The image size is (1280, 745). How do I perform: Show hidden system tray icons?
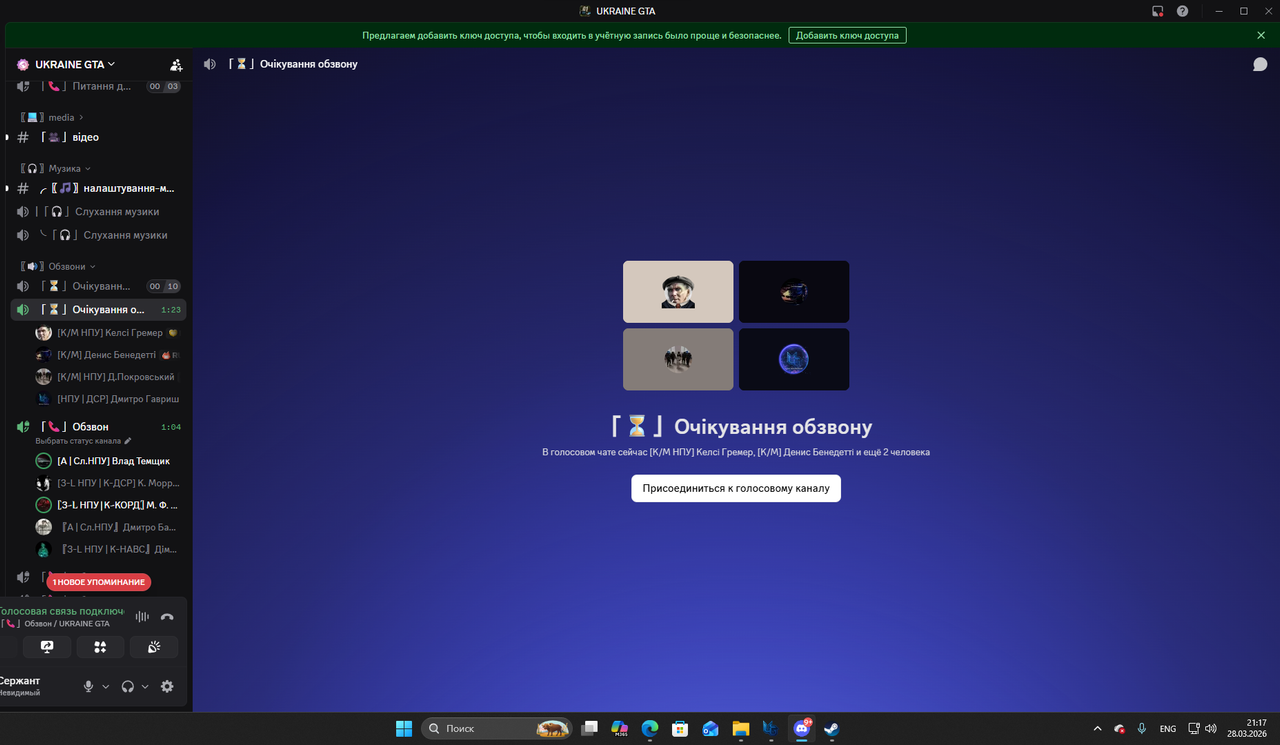pyautogui.click(x=1097, y=729)
